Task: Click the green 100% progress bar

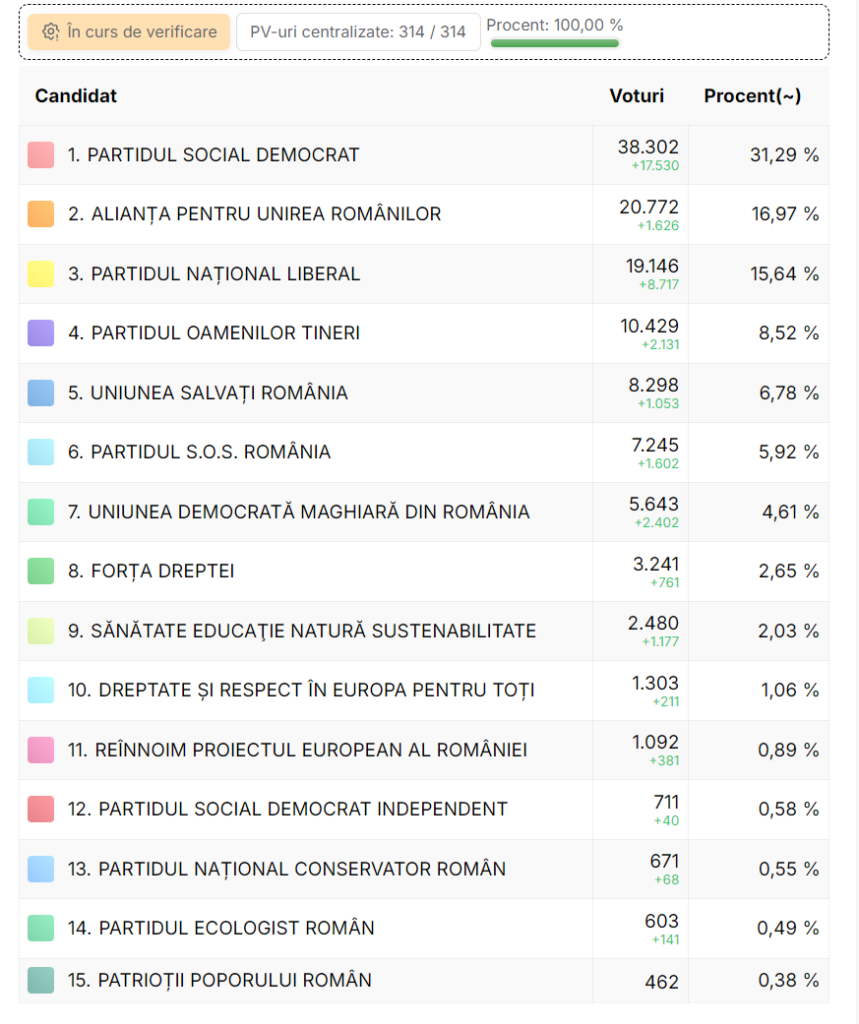Action: 555,43
